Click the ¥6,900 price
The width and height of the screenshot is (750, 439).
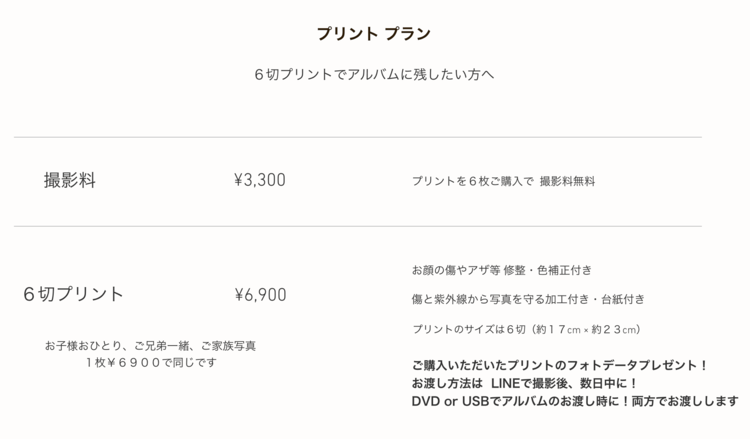(260, 295)
